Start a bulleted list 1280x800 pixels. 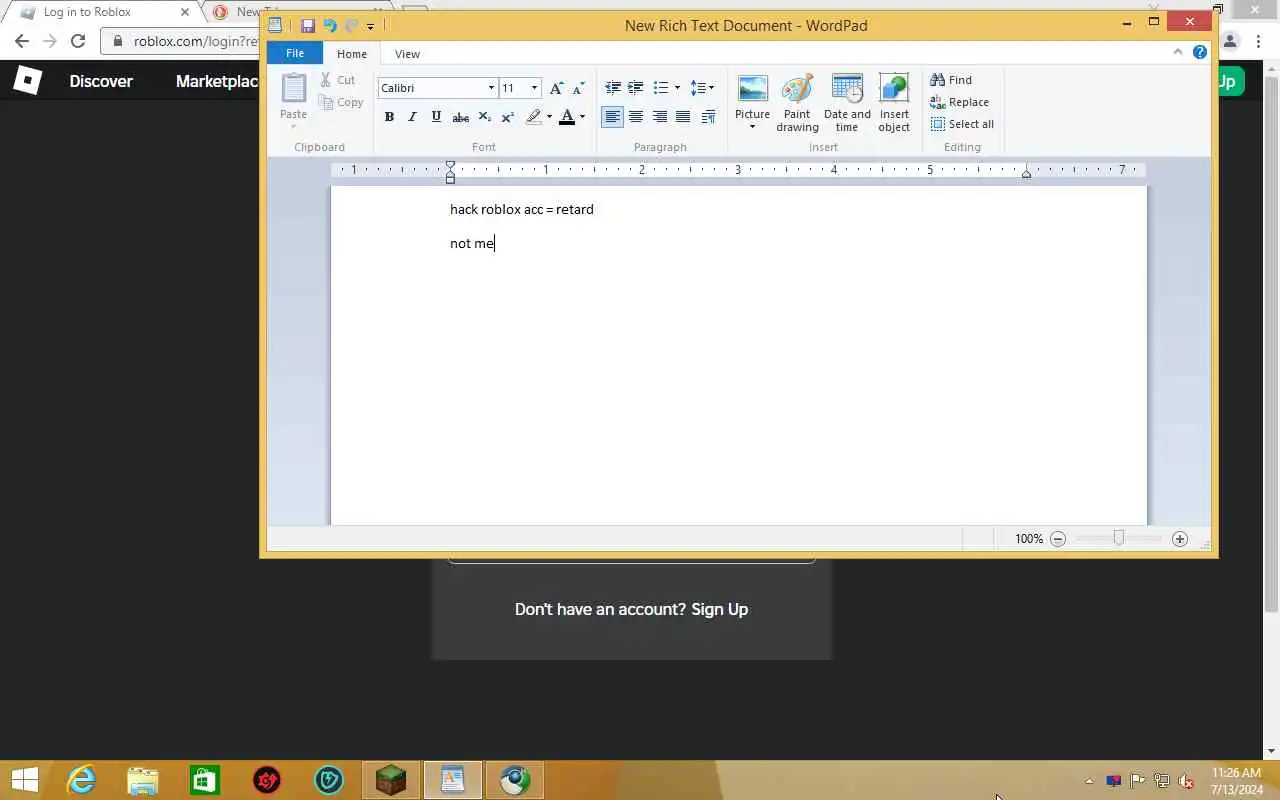[x=660, y=88]
